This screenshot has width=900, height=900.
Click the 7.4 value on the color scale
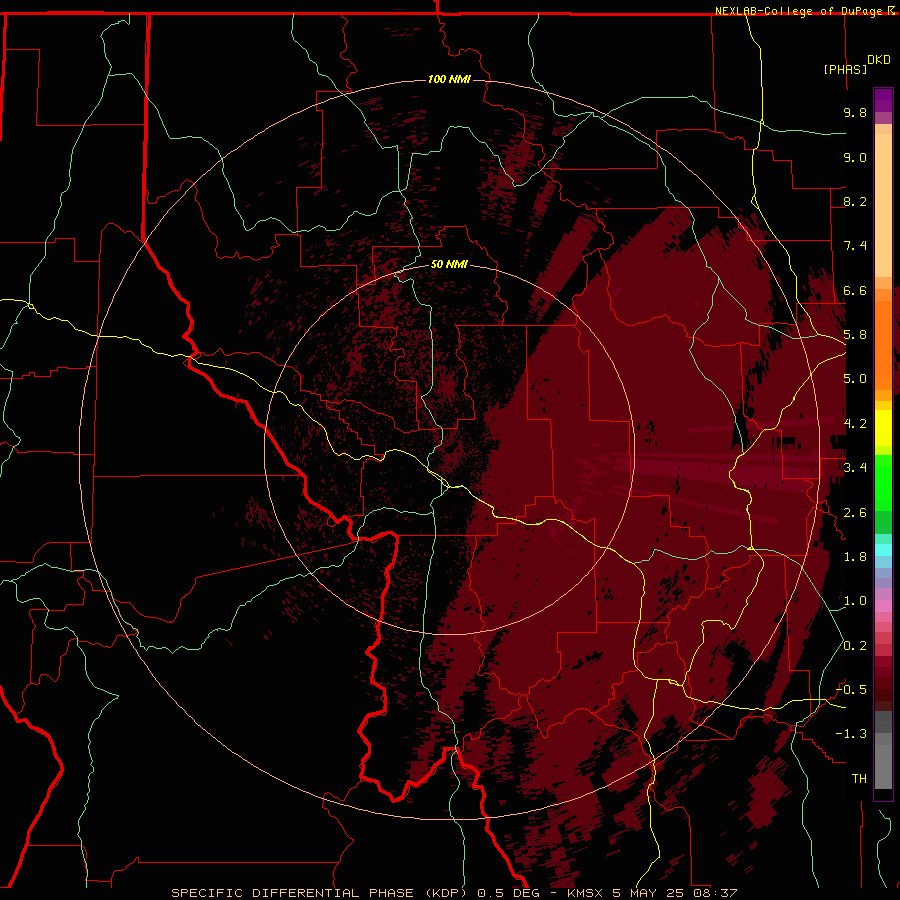pos(855,246)
